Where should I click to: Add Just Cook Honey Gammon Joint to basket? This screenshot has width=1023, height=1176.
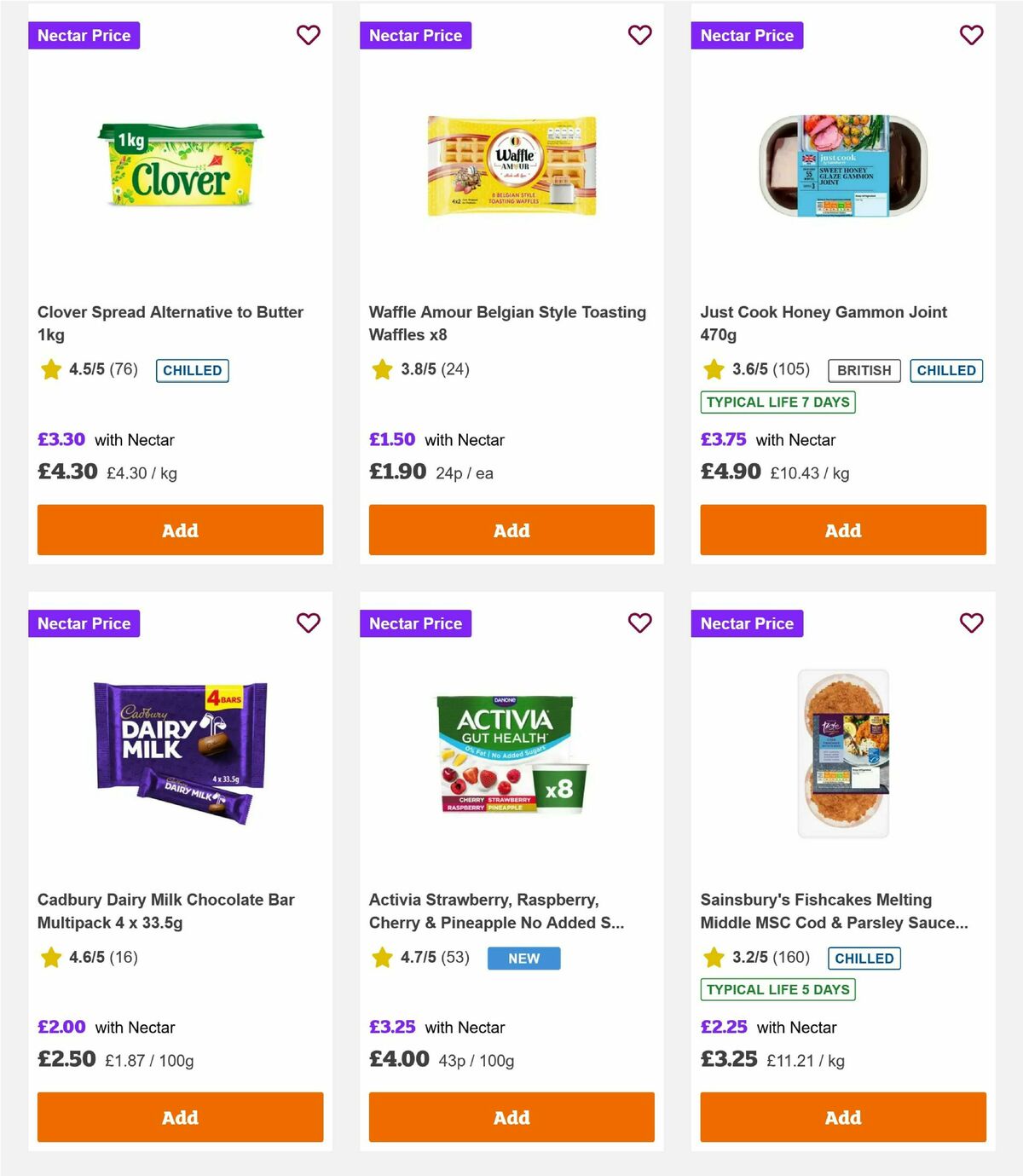click(x=842, y=530)
